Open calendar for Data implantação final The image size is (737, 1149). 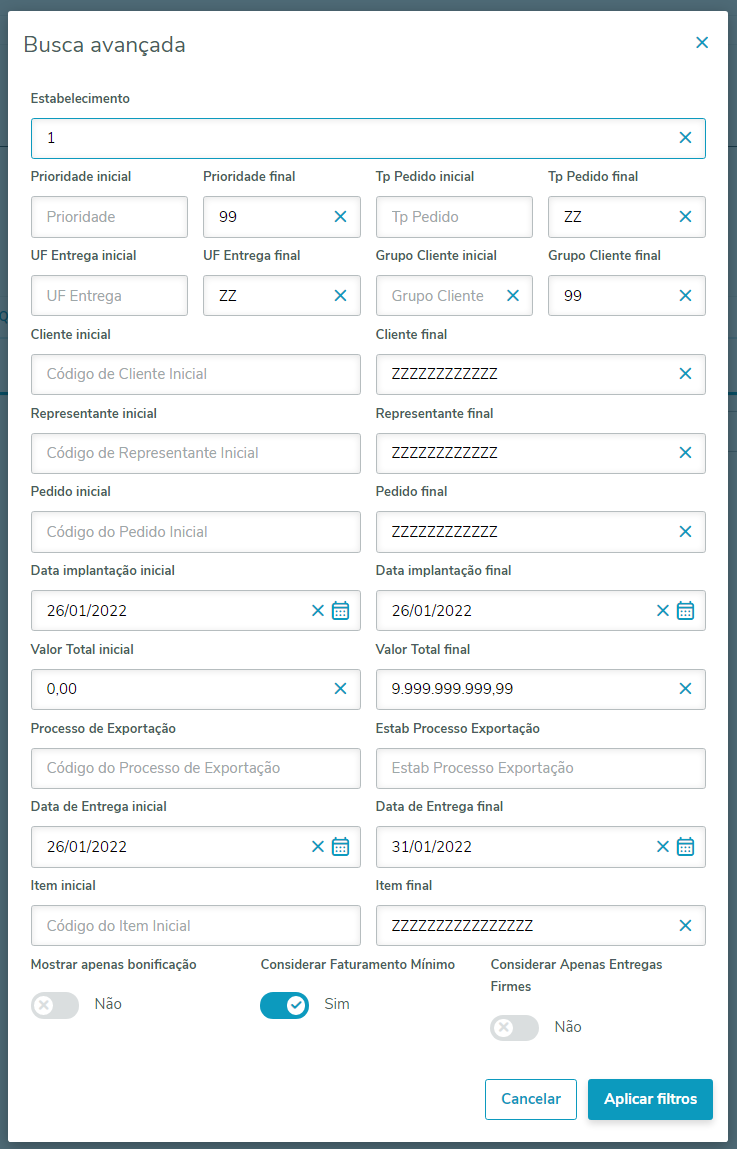[685, 610]
